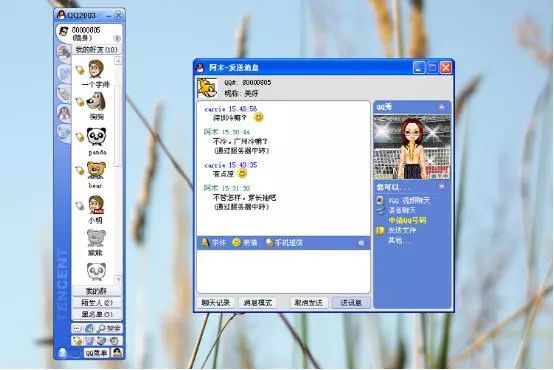Open the 黑名单 blacklist group
Viewport: 554px width, 370px height.
(x=97, y=314)
